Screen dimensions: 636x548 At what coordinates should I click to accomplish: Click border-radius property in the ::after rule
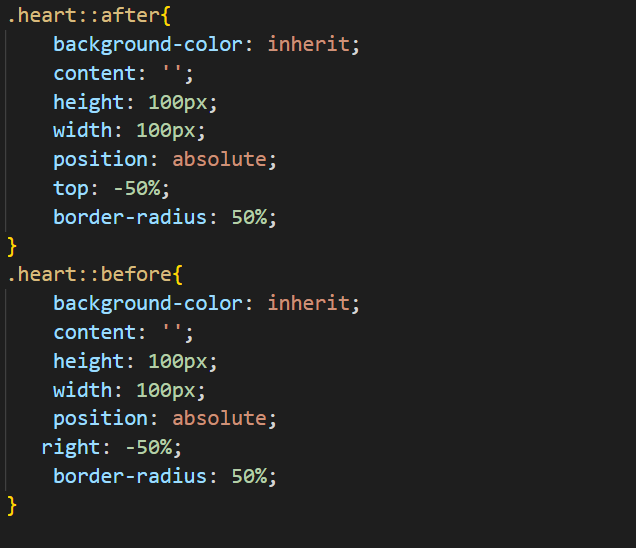click(x=130, y=218)
